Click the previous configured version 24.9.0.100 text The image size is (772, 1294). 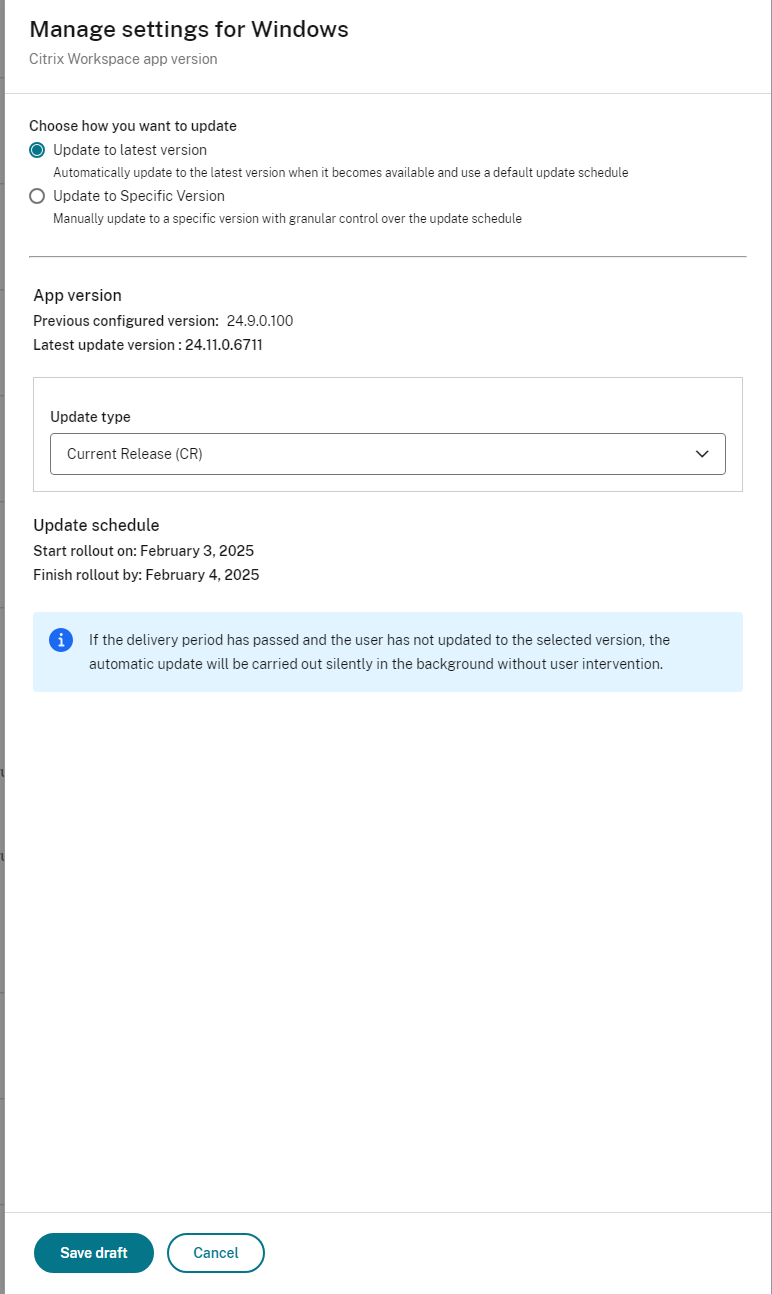(262, 320)
